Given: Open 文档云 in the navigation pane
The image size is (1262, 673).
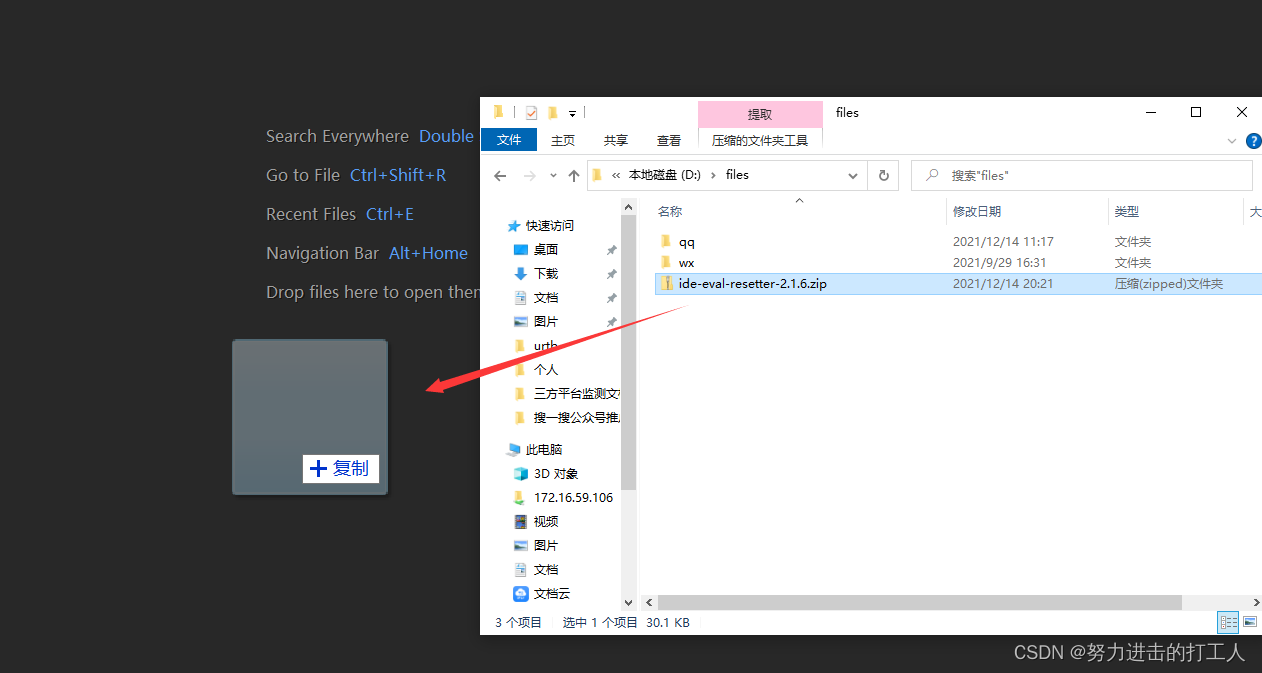Looking at the screenshot, I should pyautogui.click(x=551, y=594).
